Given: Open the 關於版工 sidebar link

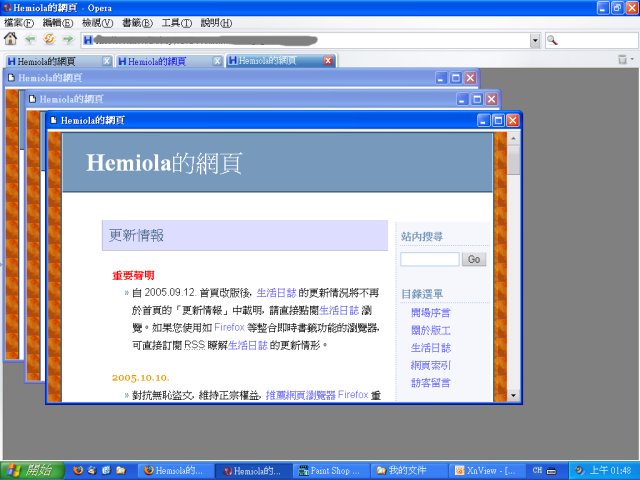Looking at the screenshot, I should point(430,329).
